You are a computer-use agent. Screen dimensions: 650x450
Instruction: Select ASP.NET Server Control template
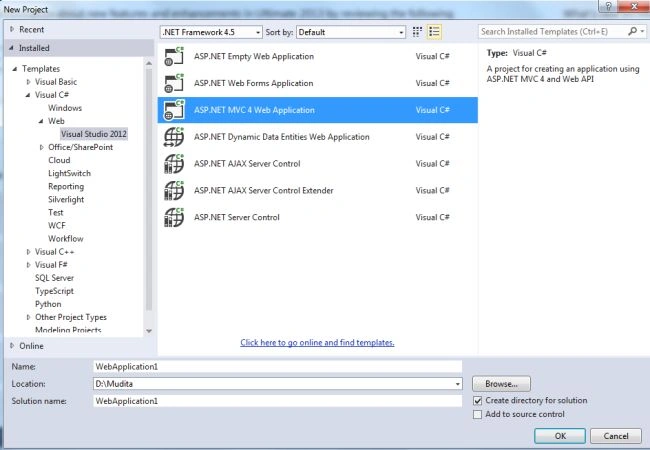click(318, 217)
